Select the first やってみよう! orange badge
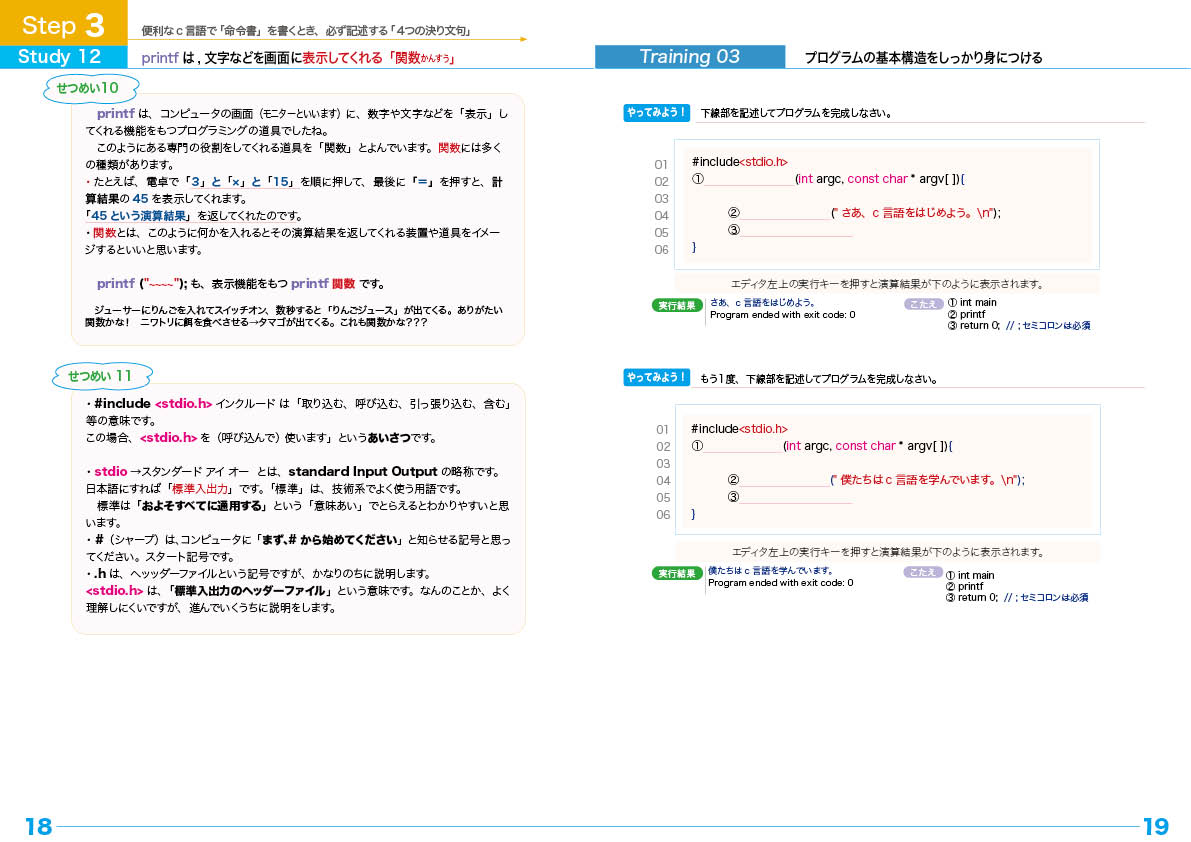Image resolution: width=1191 pixels, height=842 pixels. point(658,113)
